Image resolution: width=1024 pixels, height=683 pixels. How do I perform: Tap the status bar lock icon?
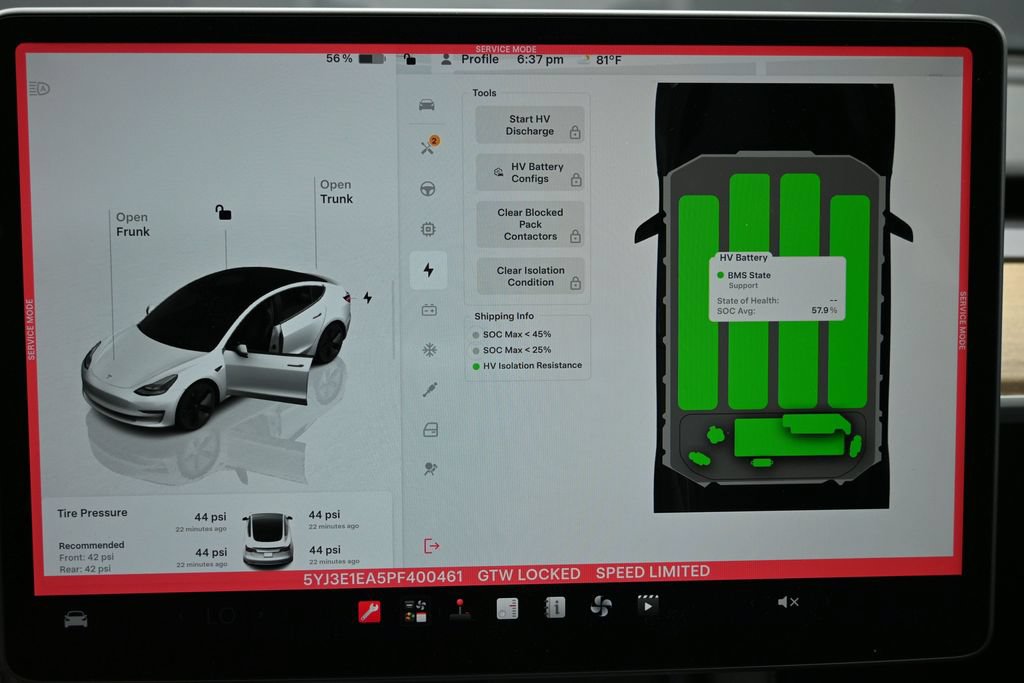click(x=409, y=59)
